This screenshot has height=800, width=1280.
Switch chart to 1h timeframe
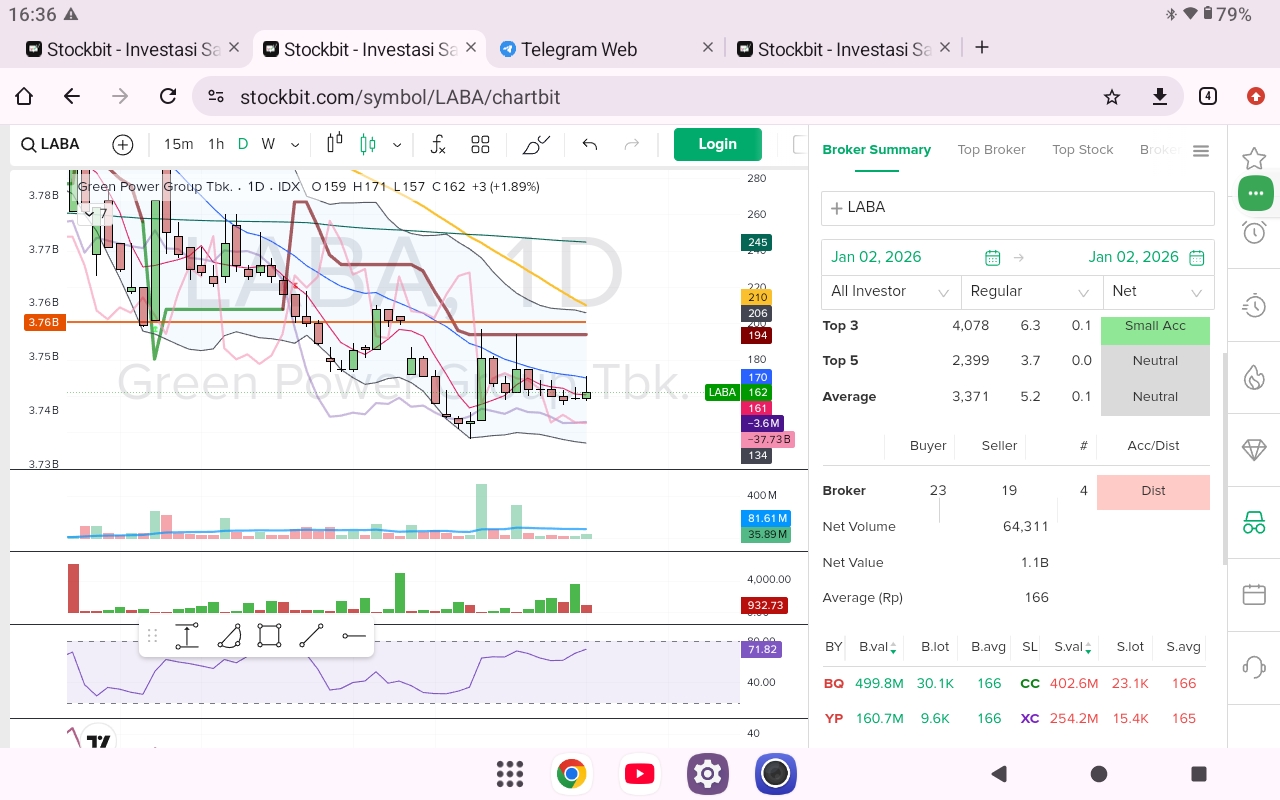(216, 144)
